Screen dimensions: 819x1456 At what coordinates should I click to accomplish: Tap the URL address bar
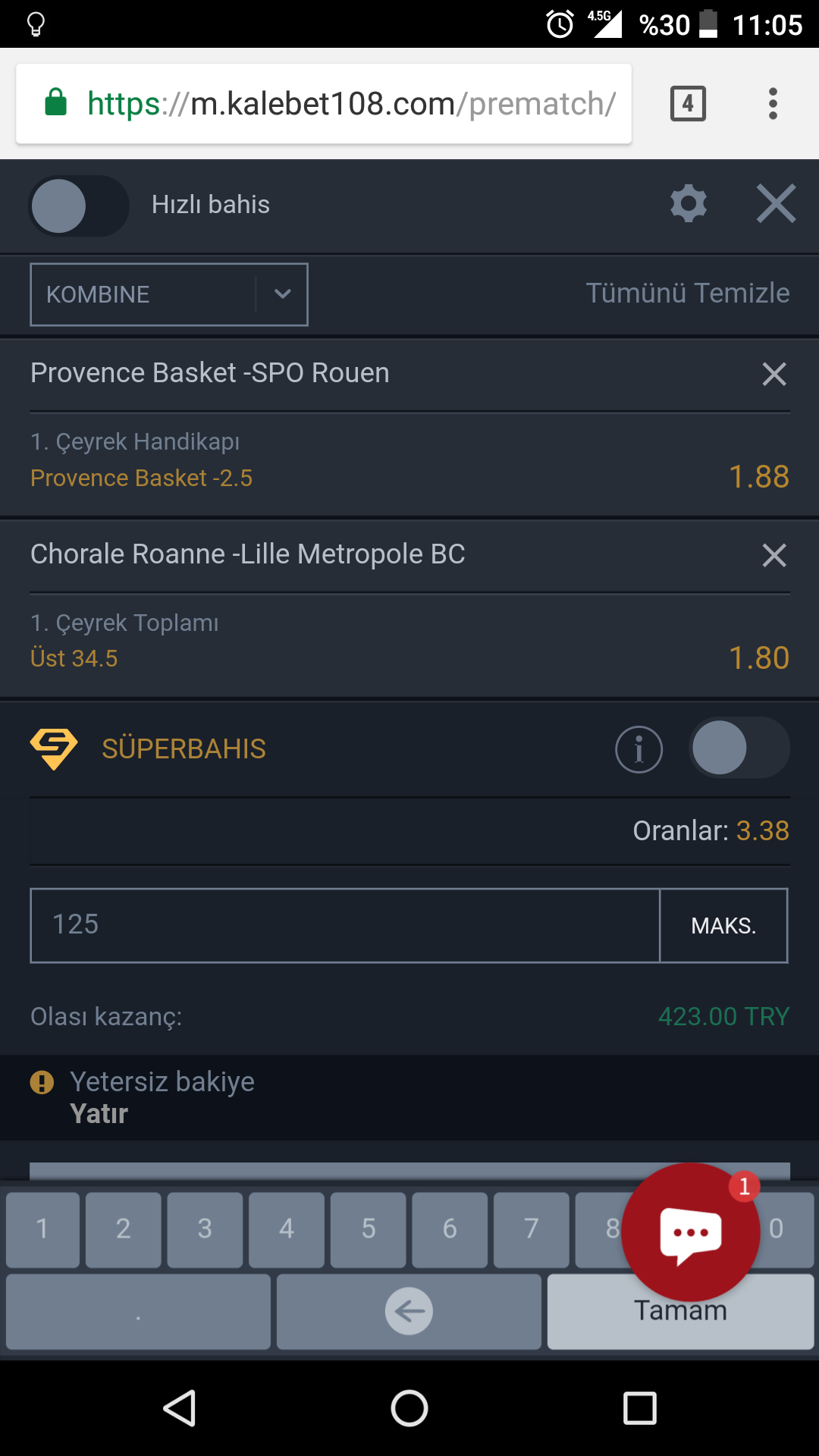tap(324, 104)
